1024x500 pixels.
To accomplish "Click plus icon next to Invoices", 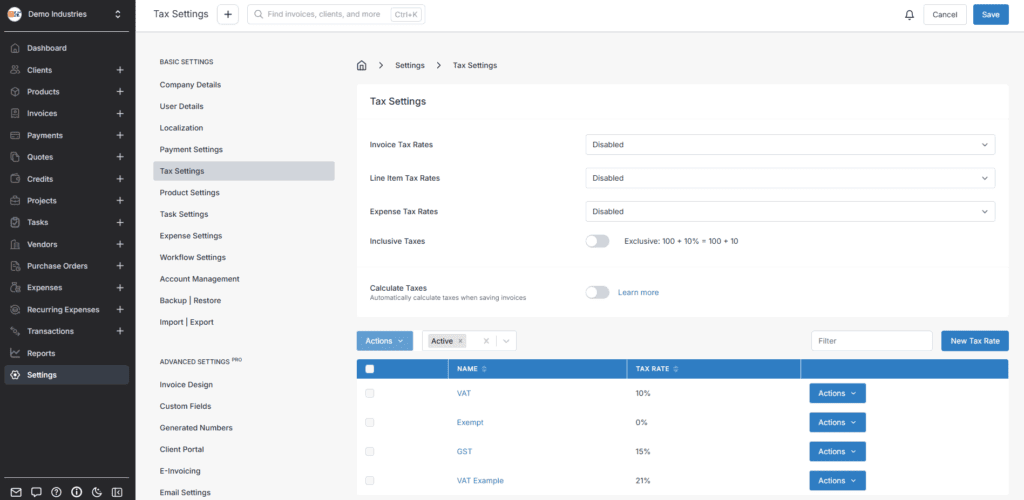I will pos(120,113).
